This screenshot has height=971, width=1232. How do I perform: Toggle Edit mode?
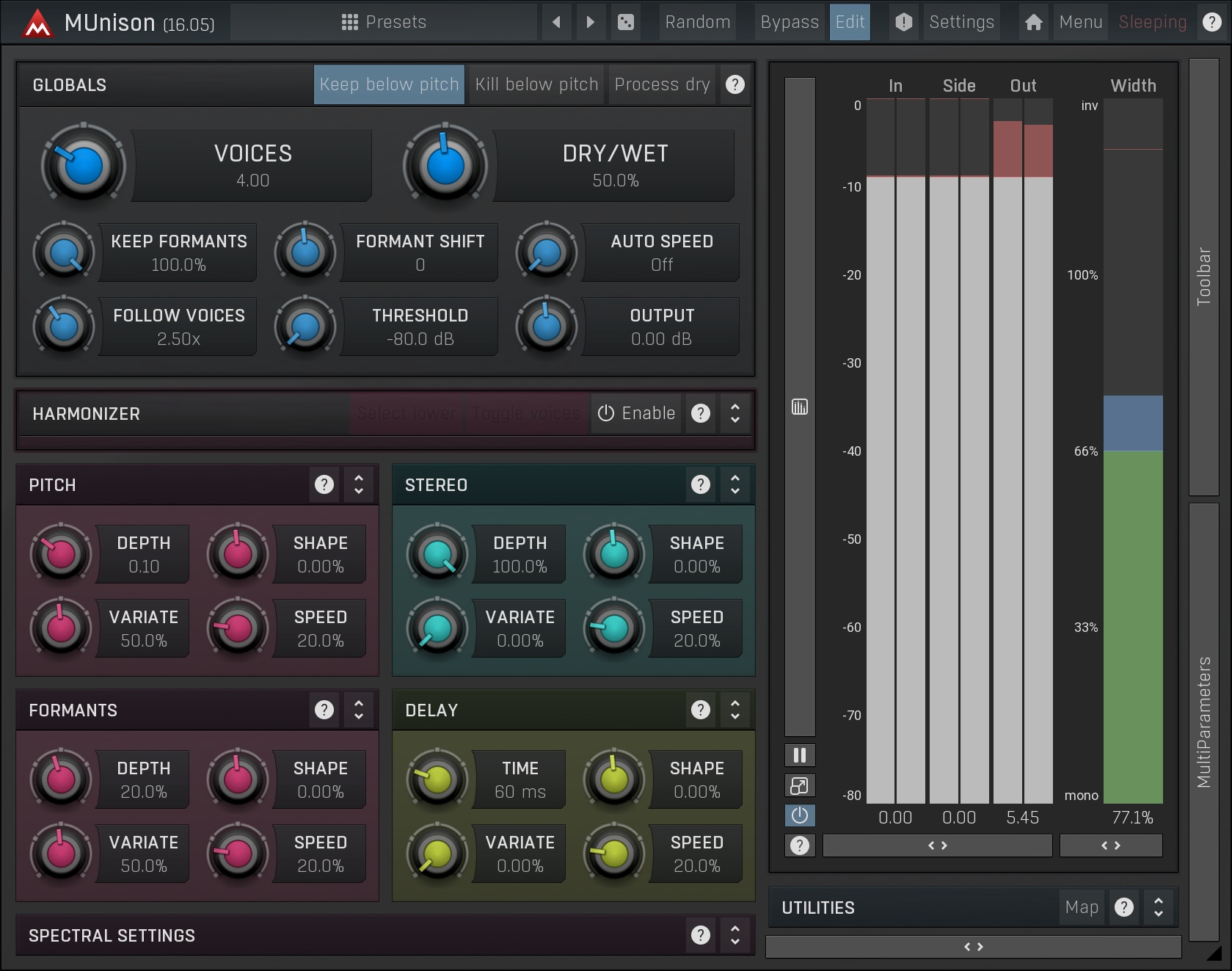pyautogui.click(x=850, y=22)
